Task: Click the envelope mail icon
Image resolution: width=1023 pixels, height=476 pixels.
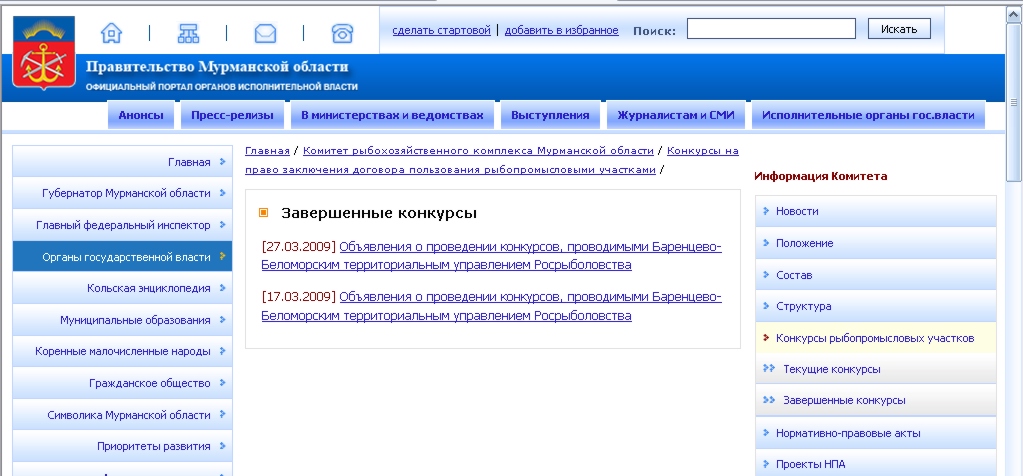Action: pos(265,33)
